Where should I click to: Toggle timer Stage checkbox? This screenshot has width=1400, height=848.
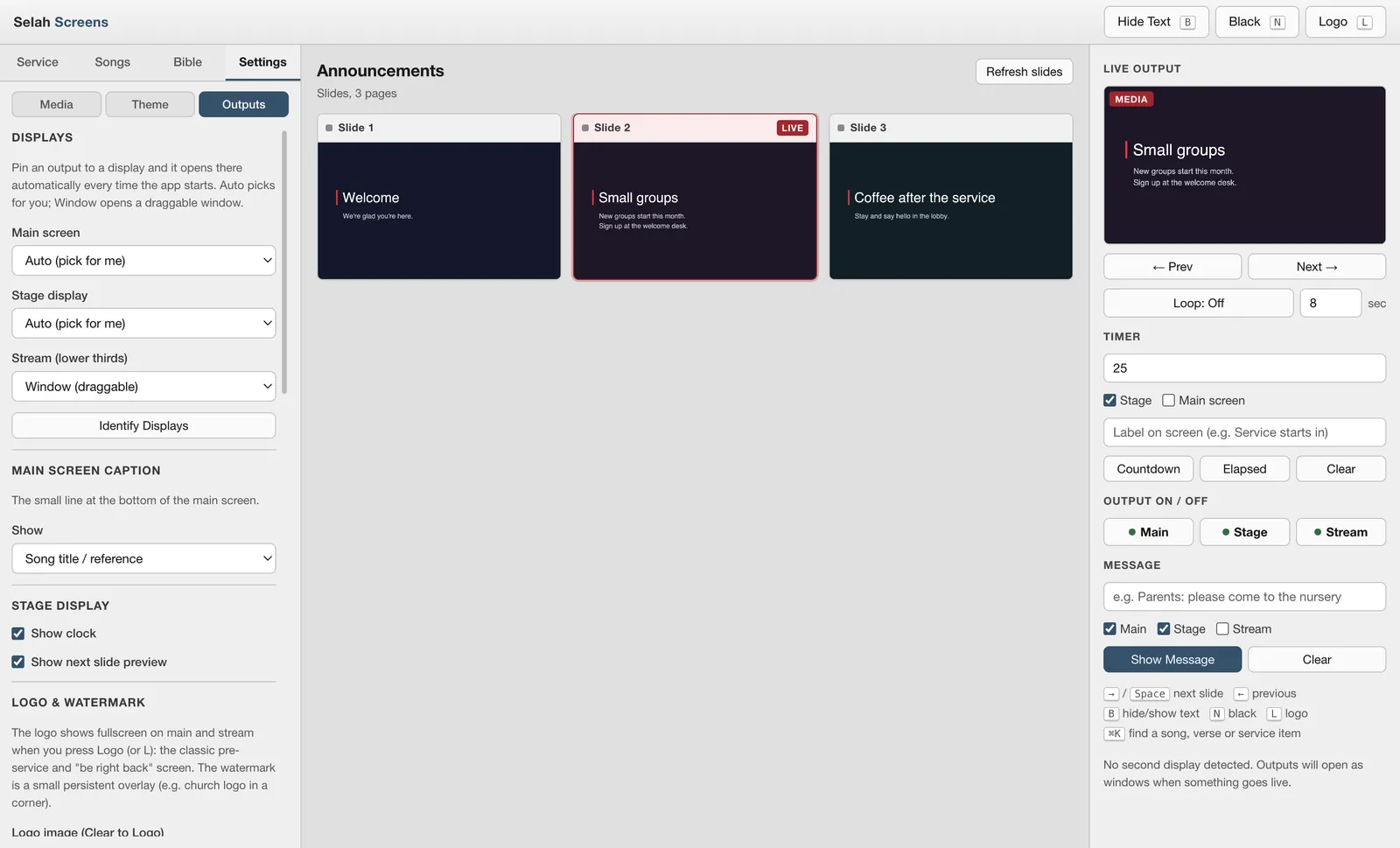click(1109, 401)
